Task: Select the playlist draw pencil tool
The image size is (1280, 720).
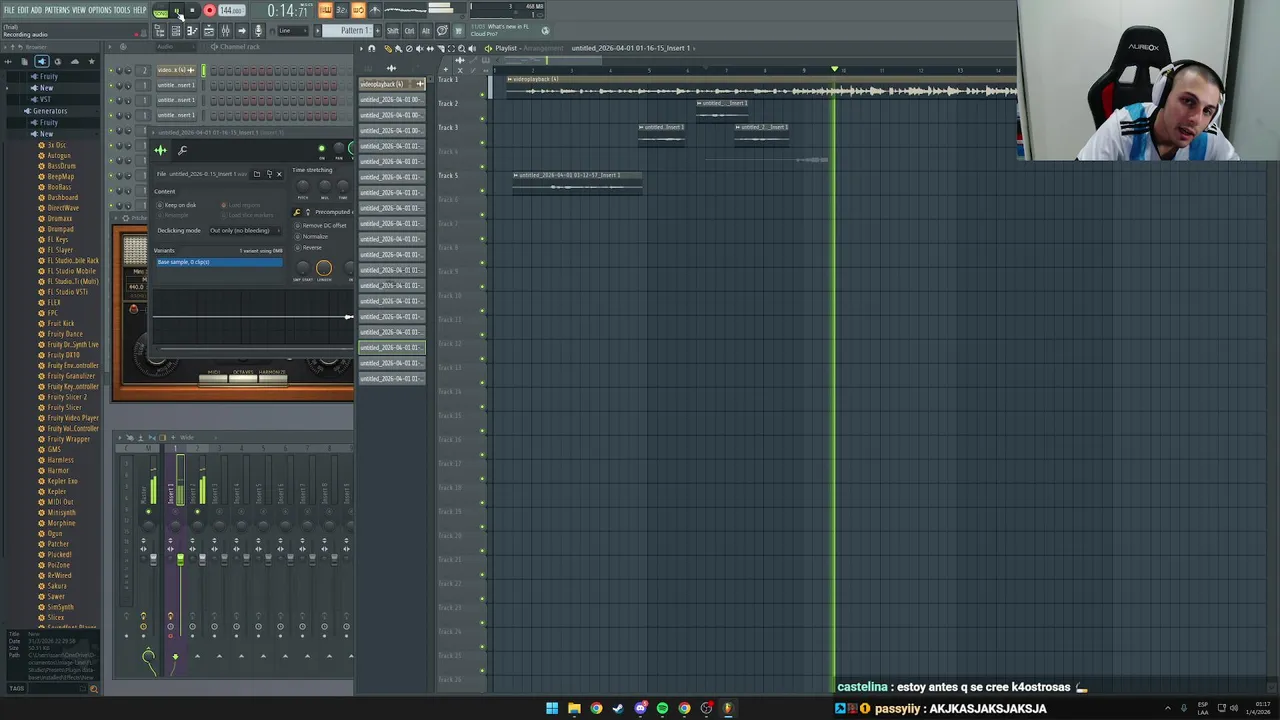Action: 387,48
